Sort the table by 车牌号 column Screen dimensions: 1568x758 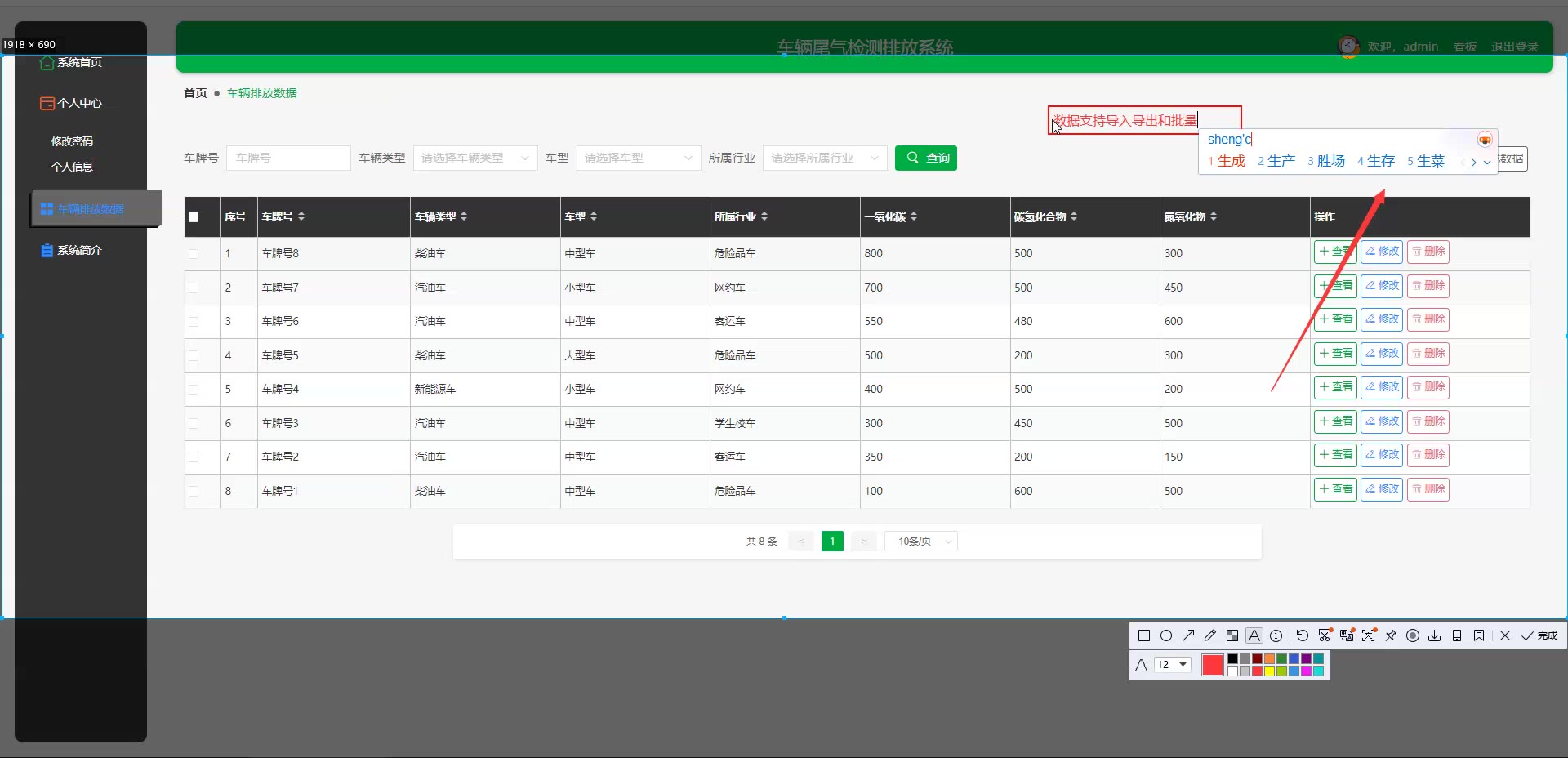point(301,216)
